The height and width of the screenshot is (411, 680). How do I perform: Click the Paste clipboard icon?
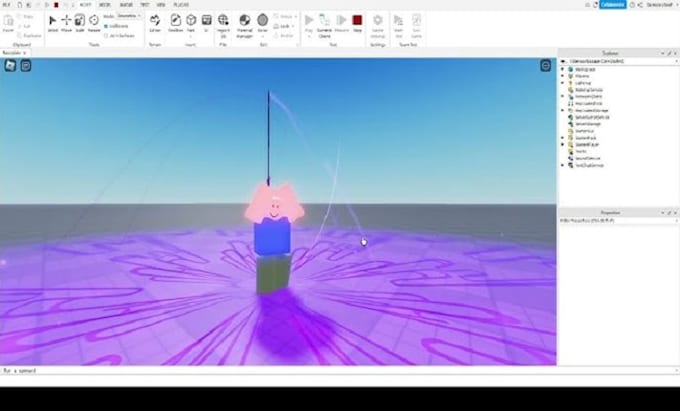pos(8,23)
